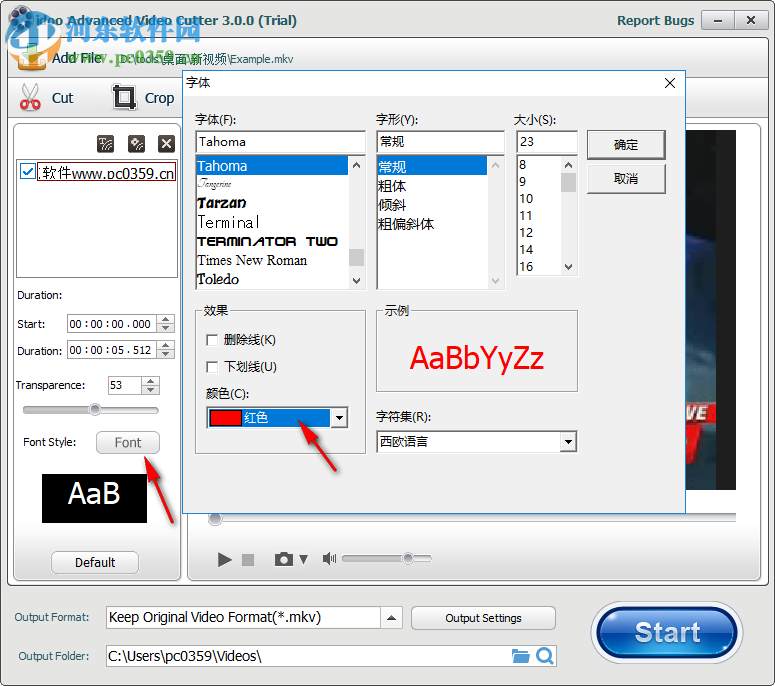Open the output folder using the magnifier icon
This screenshot has width=775, height=686.
point(545,656)
